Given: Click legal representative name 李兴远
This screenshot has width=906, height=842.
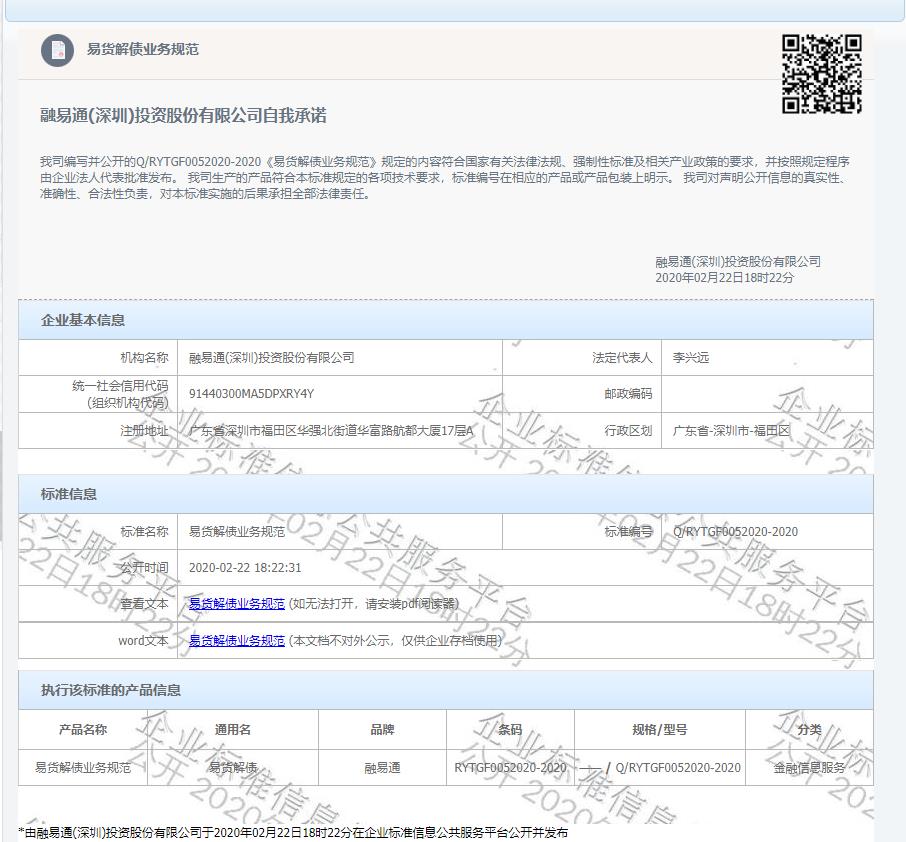Looking at the screenshot, I should (x=690, y=358).
